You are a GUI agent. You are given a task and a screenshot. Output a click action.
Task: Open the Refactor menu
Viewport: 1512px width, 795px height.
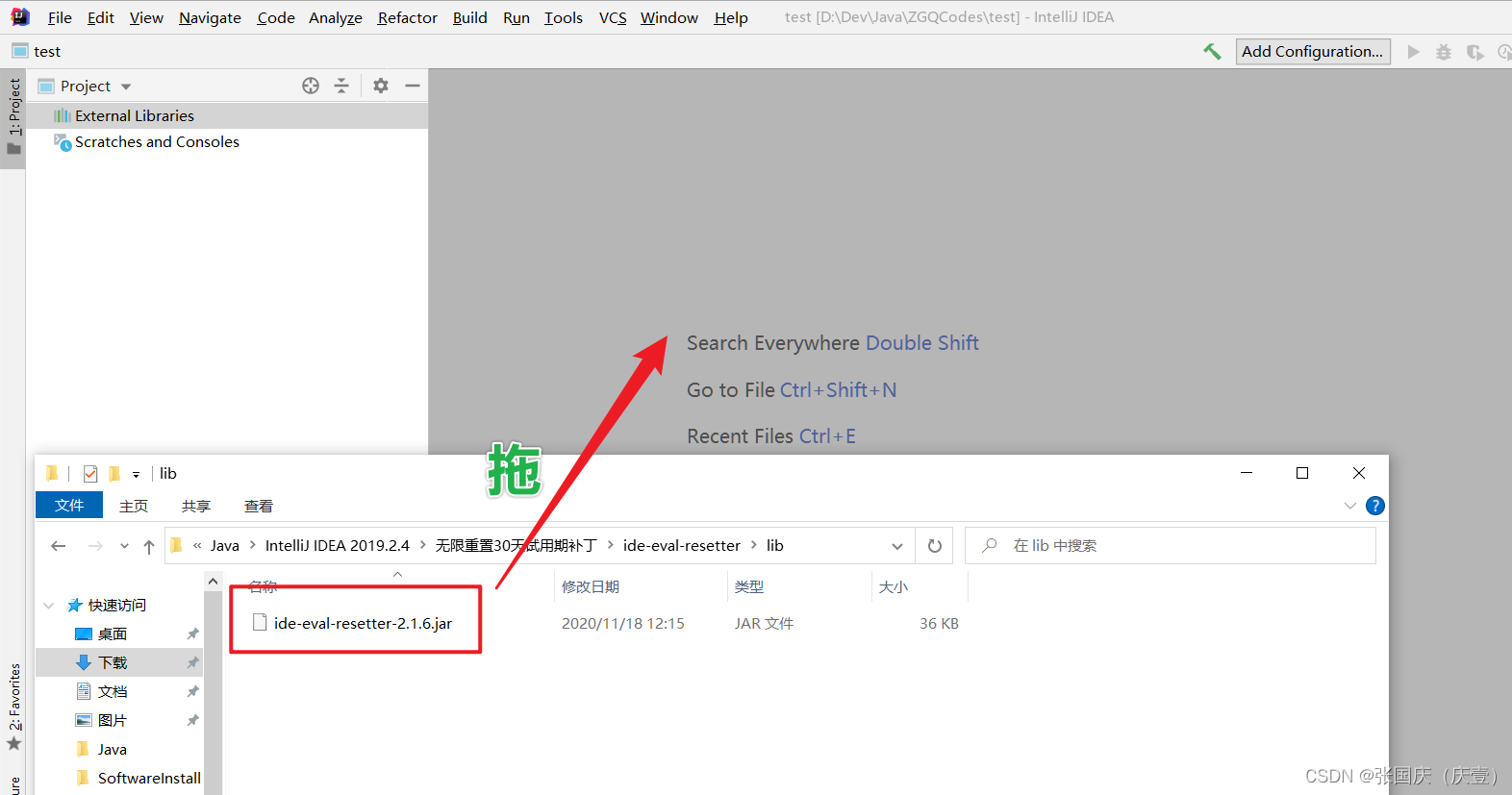click(x=408, y=17)
